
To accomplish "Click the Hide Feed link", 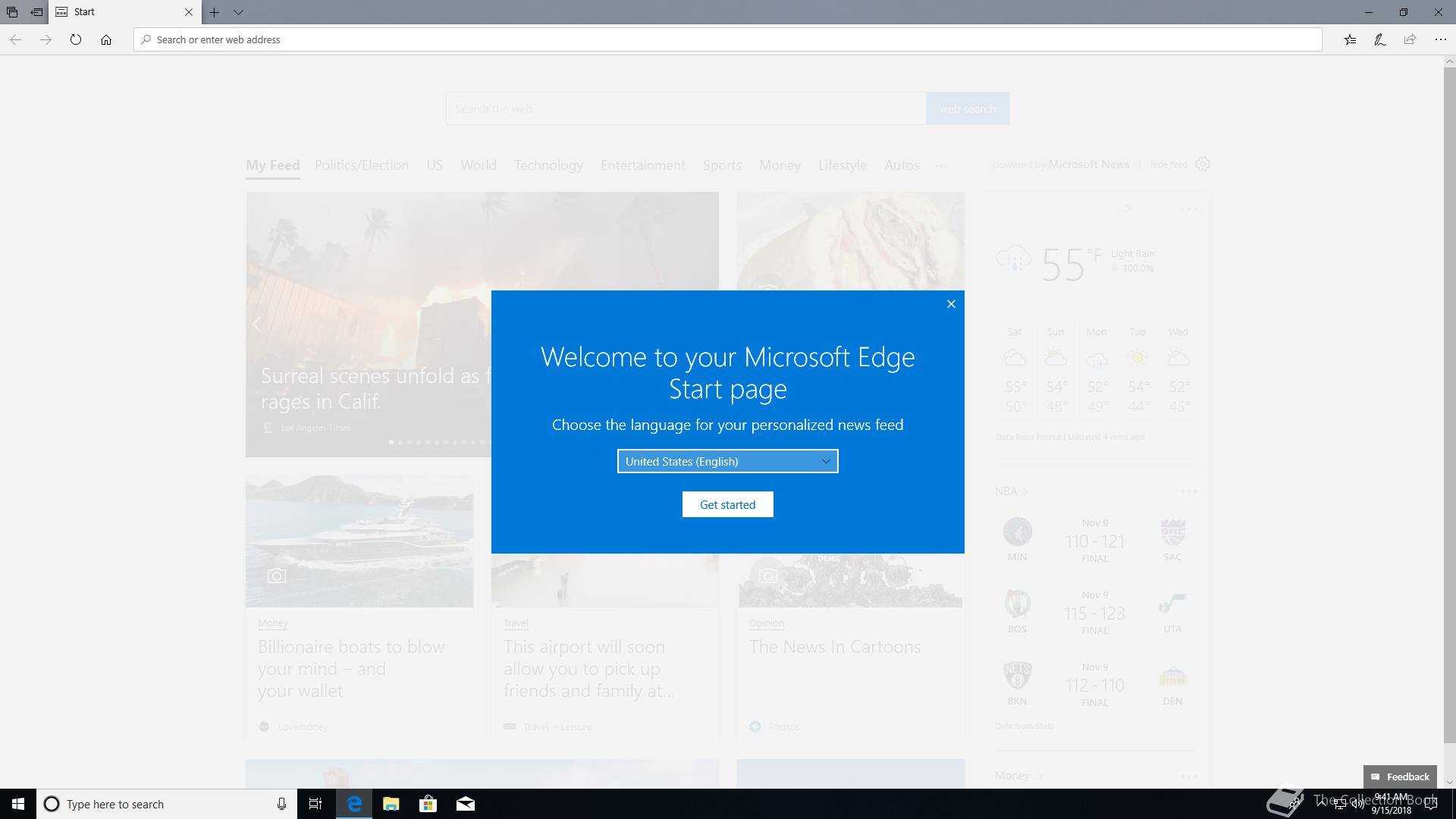I will pyautogui.click(x=1169, y=165).
